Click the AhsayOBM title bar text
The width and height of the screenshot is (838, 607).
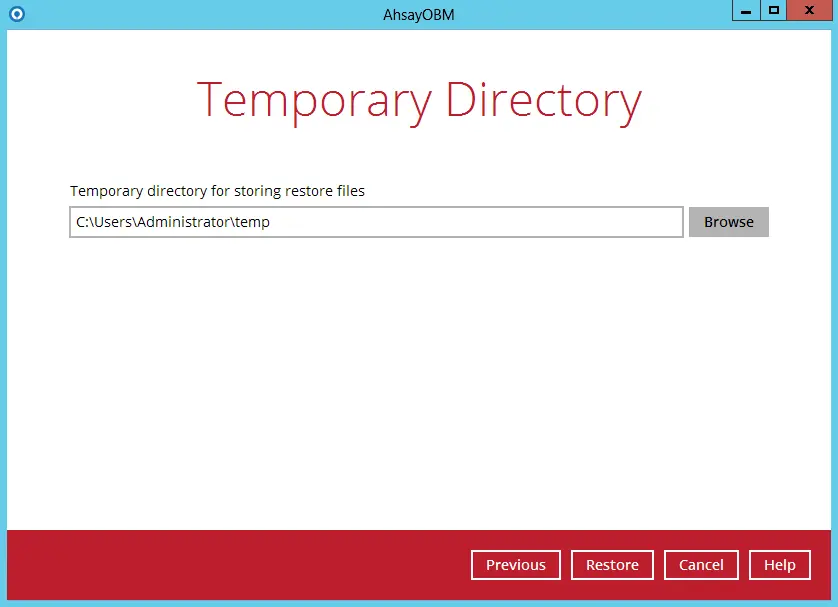(x=418, y=14)
